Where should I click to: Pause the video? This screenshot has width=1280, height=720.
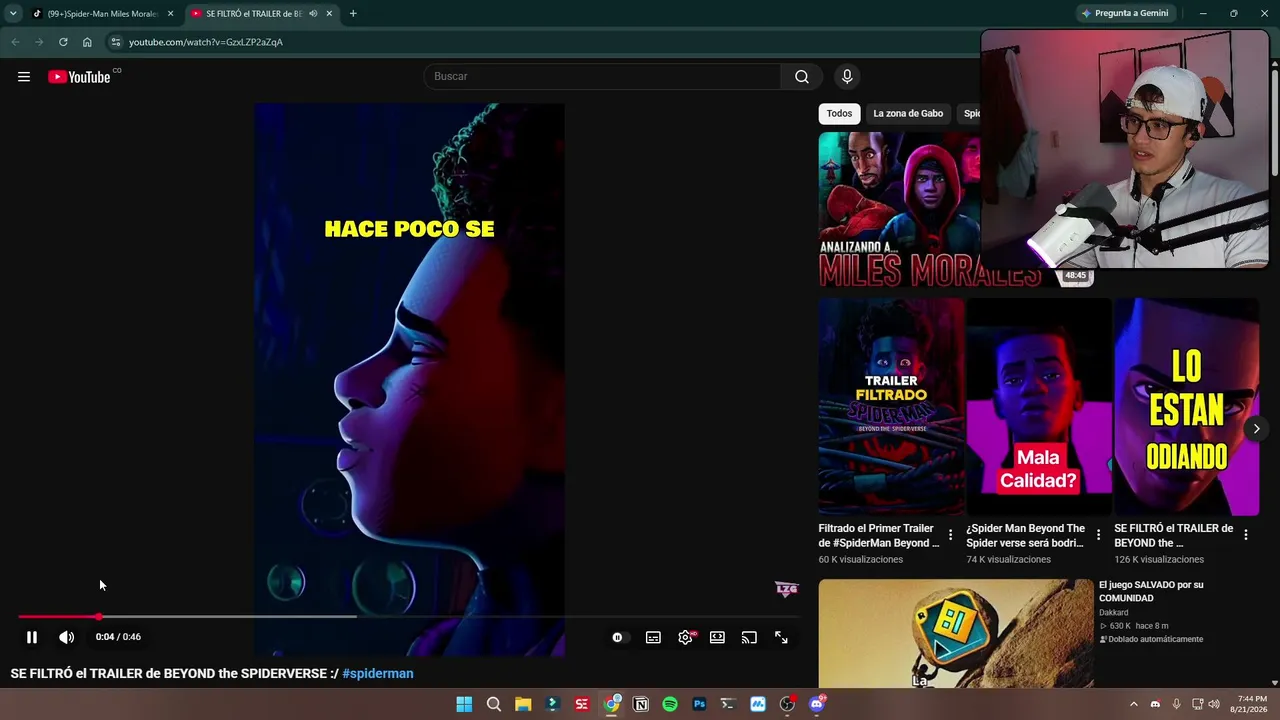(32, 637)
